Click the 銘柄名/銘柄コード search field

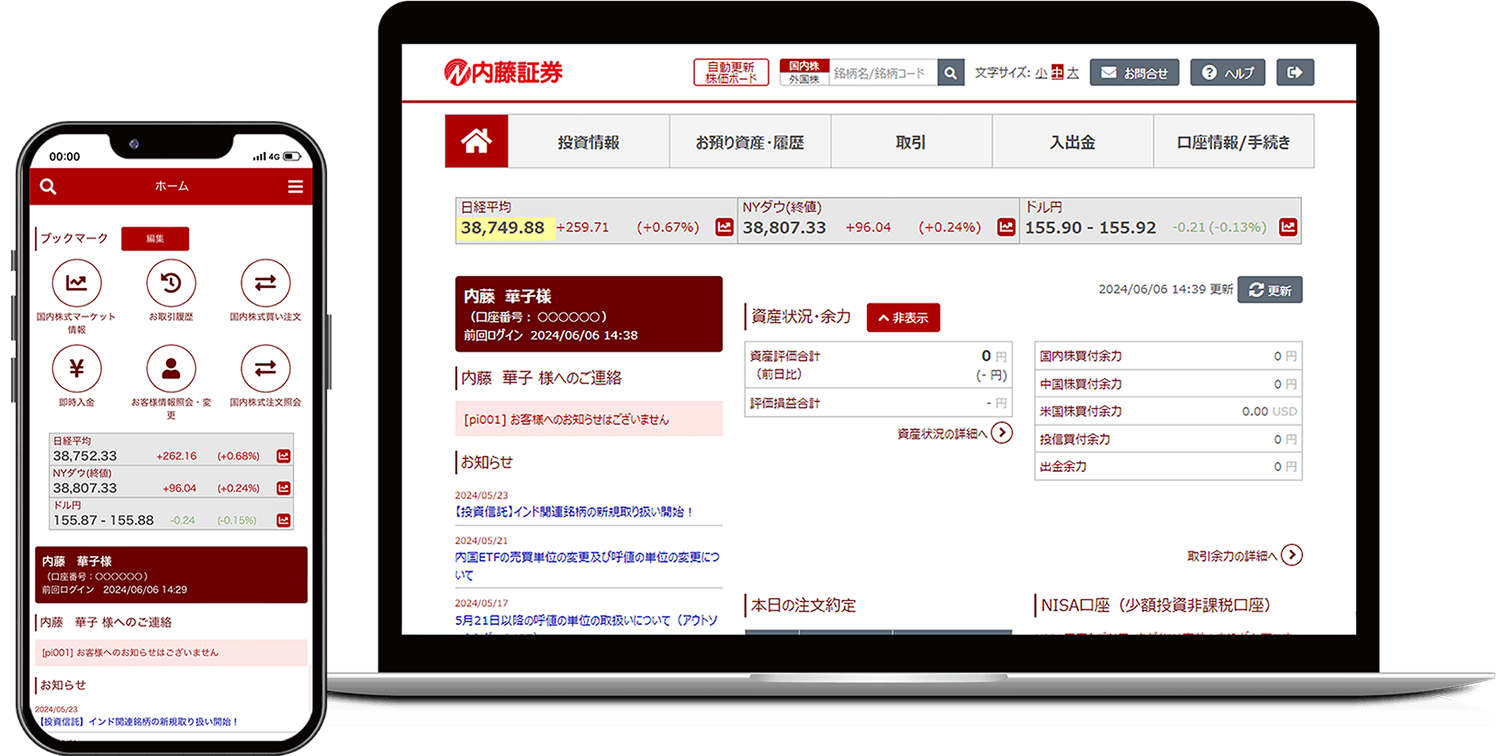click(883, 73)
